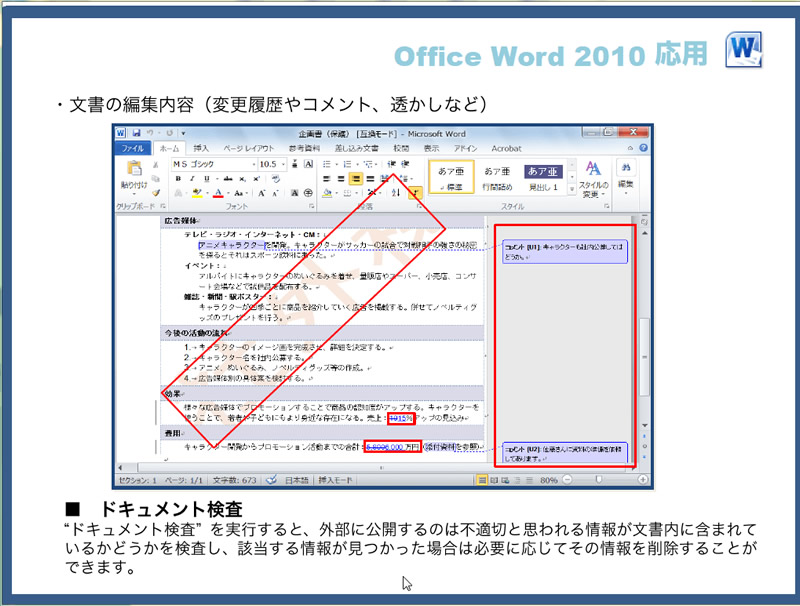Expand the highlight color arrow

coord(207,193)
